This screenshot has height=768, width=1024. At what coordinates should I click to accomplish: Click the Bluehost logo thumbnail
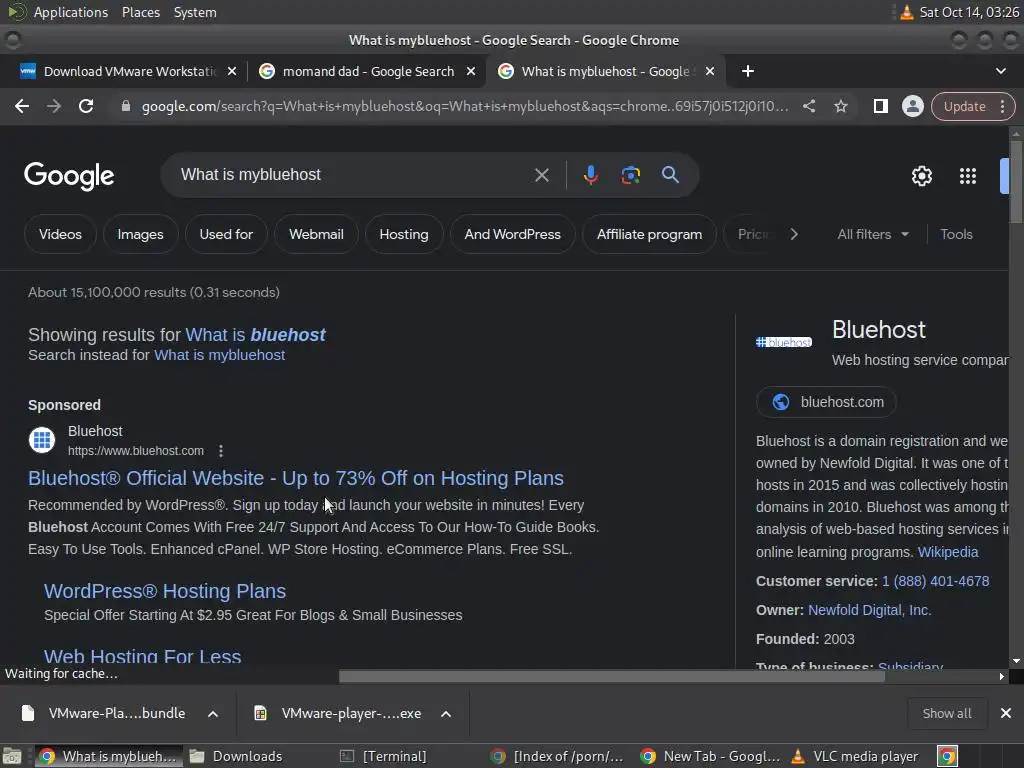[784, 342]
